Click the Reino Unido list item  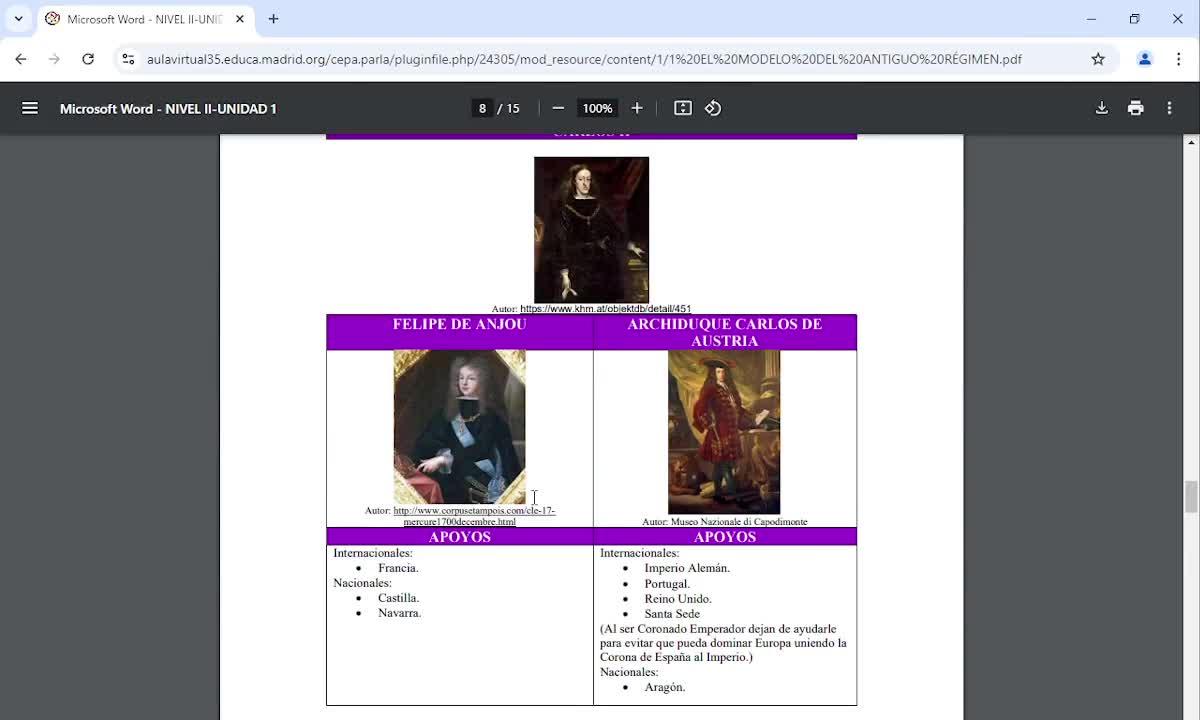point(678,599)
